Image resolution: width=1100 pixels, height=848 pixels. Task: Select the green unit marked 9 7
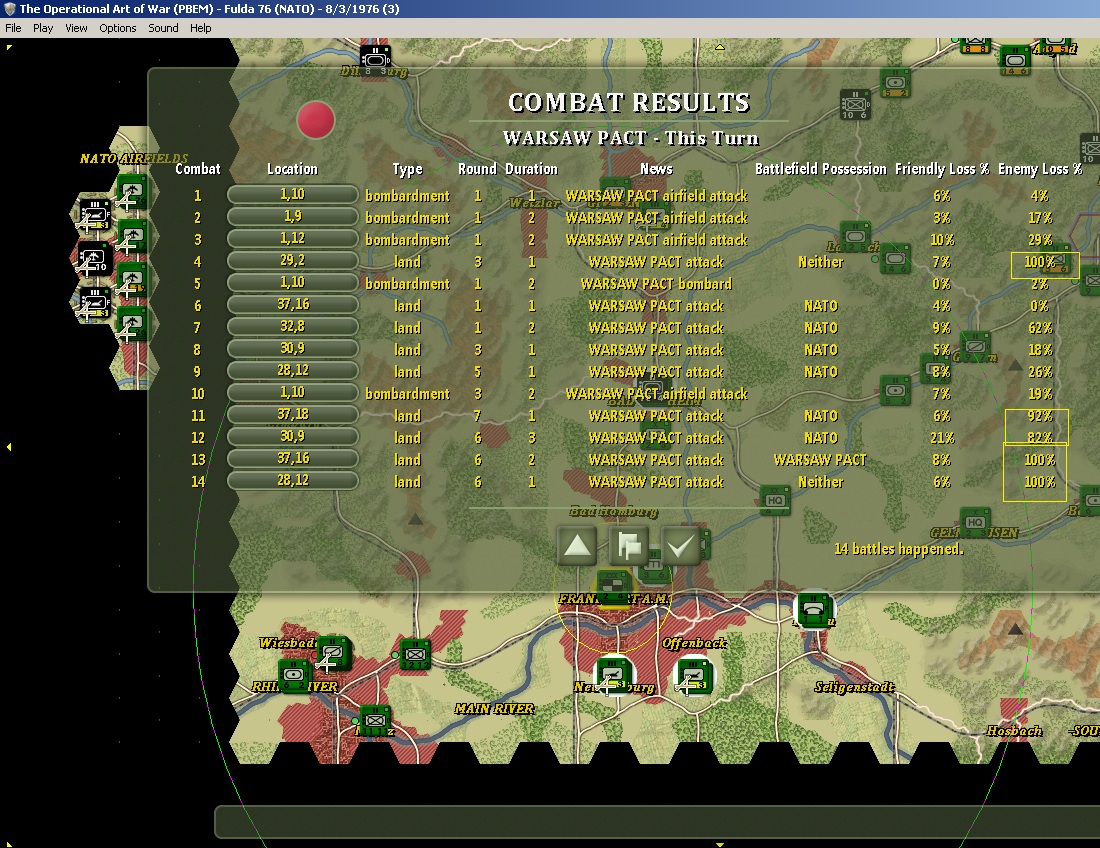(x=974, y=346)
